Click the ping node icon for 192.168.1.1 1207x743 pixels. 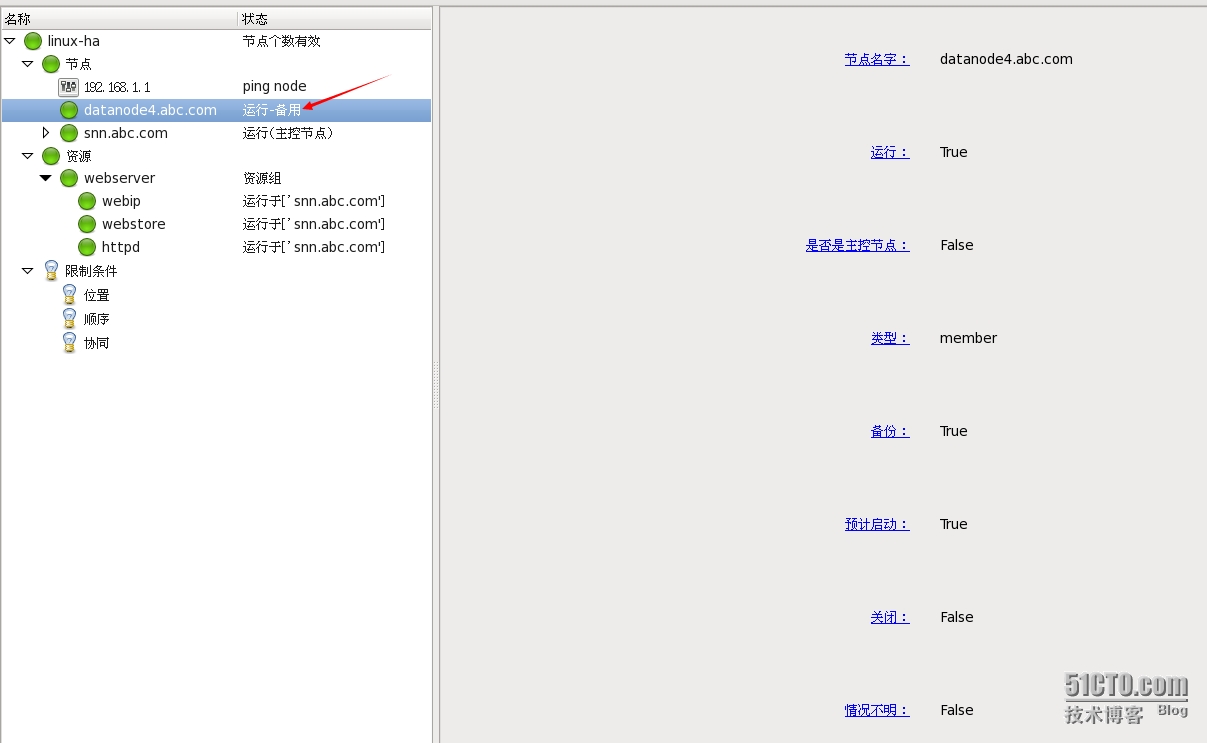(69, 87)
